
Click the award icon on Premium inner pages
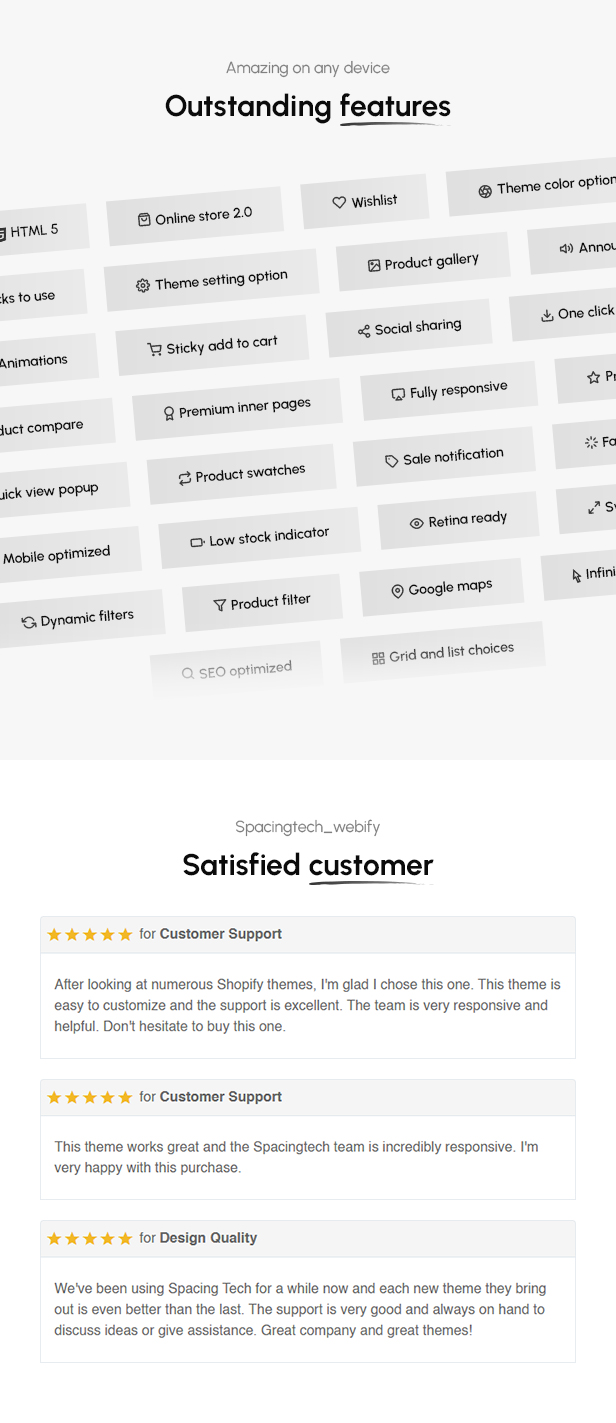[168, 413]
